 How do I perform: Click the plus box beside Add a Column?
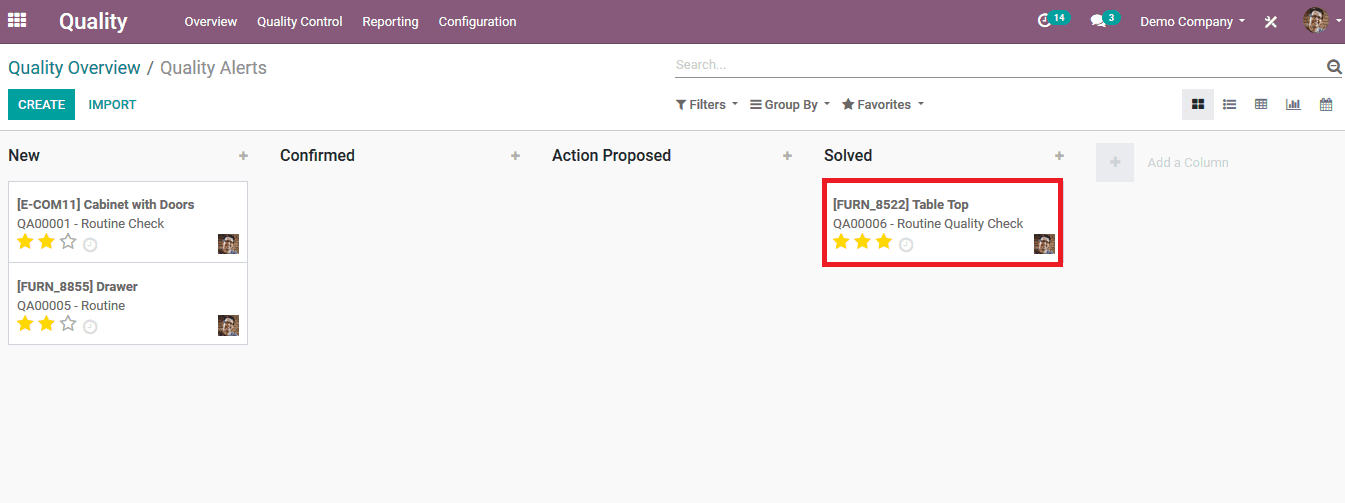tap(1115, 162)
